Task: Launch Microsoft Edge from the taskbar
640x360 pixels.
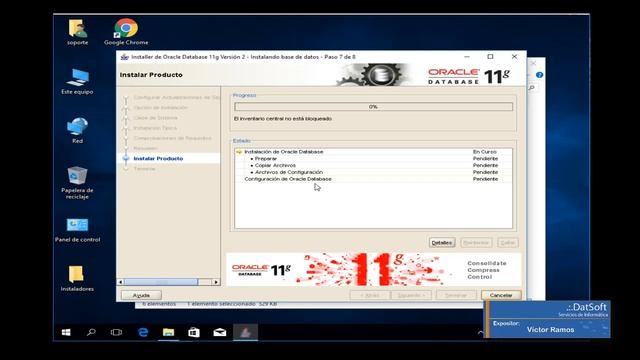Action: pyautogui.click(x=143, y=332)
